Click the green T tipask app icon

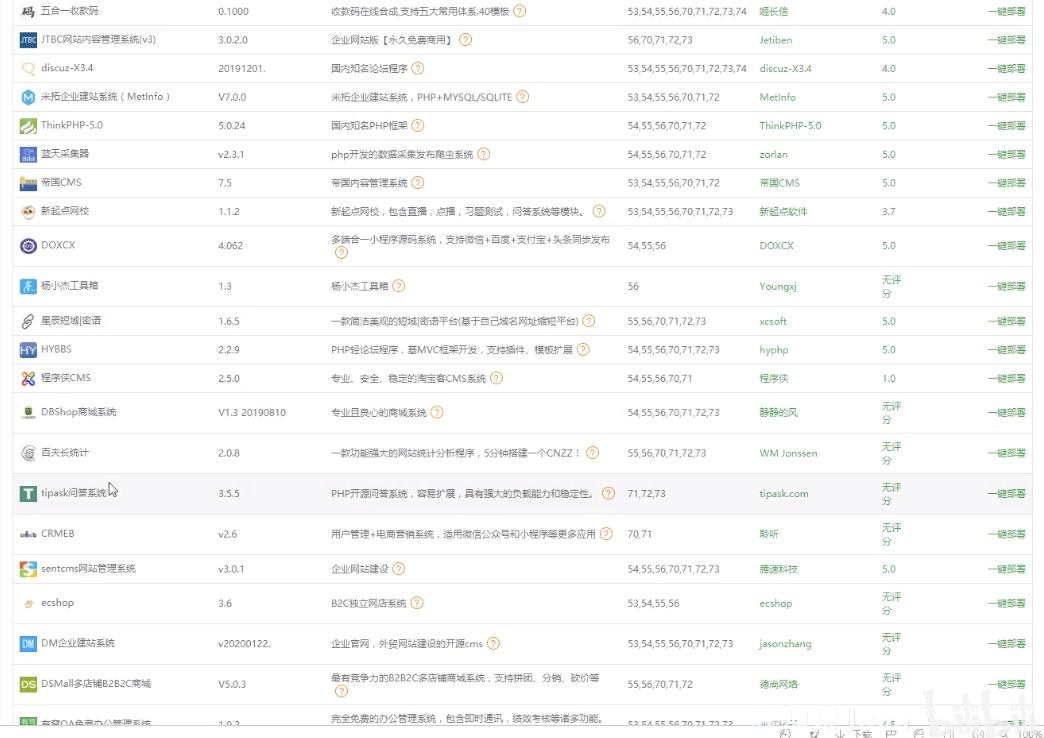click(x=28, y=494)
